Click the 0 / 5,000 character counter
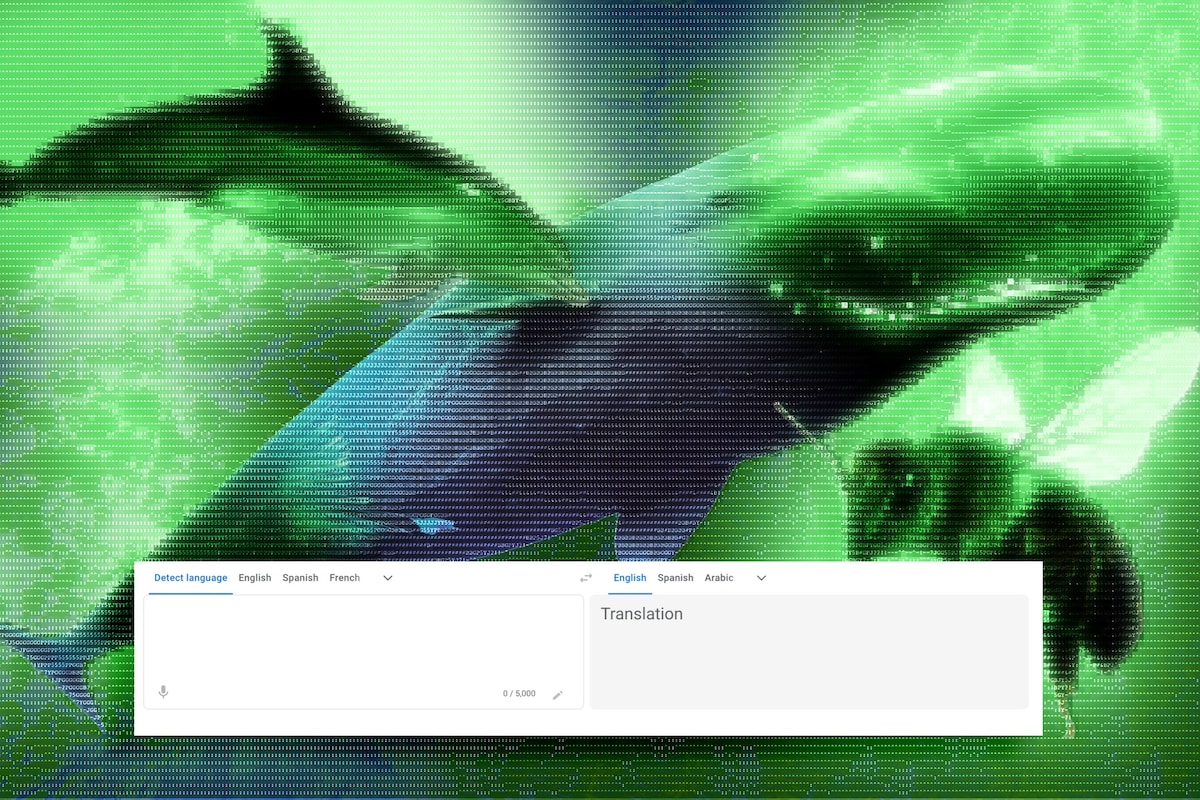 [519, 694]
